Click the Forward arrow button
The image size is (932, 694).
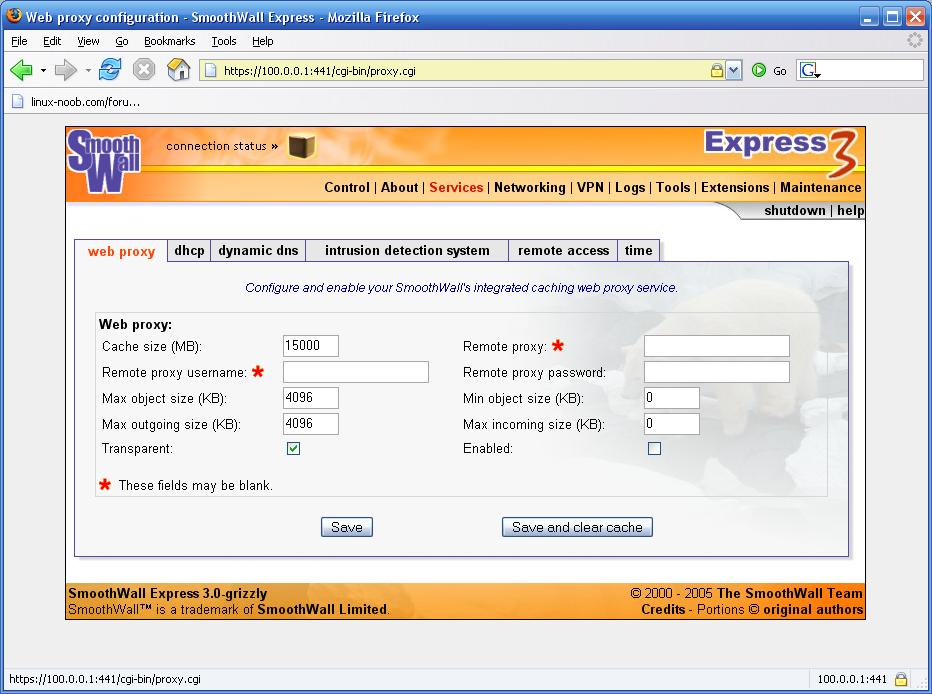coord(65,70)
